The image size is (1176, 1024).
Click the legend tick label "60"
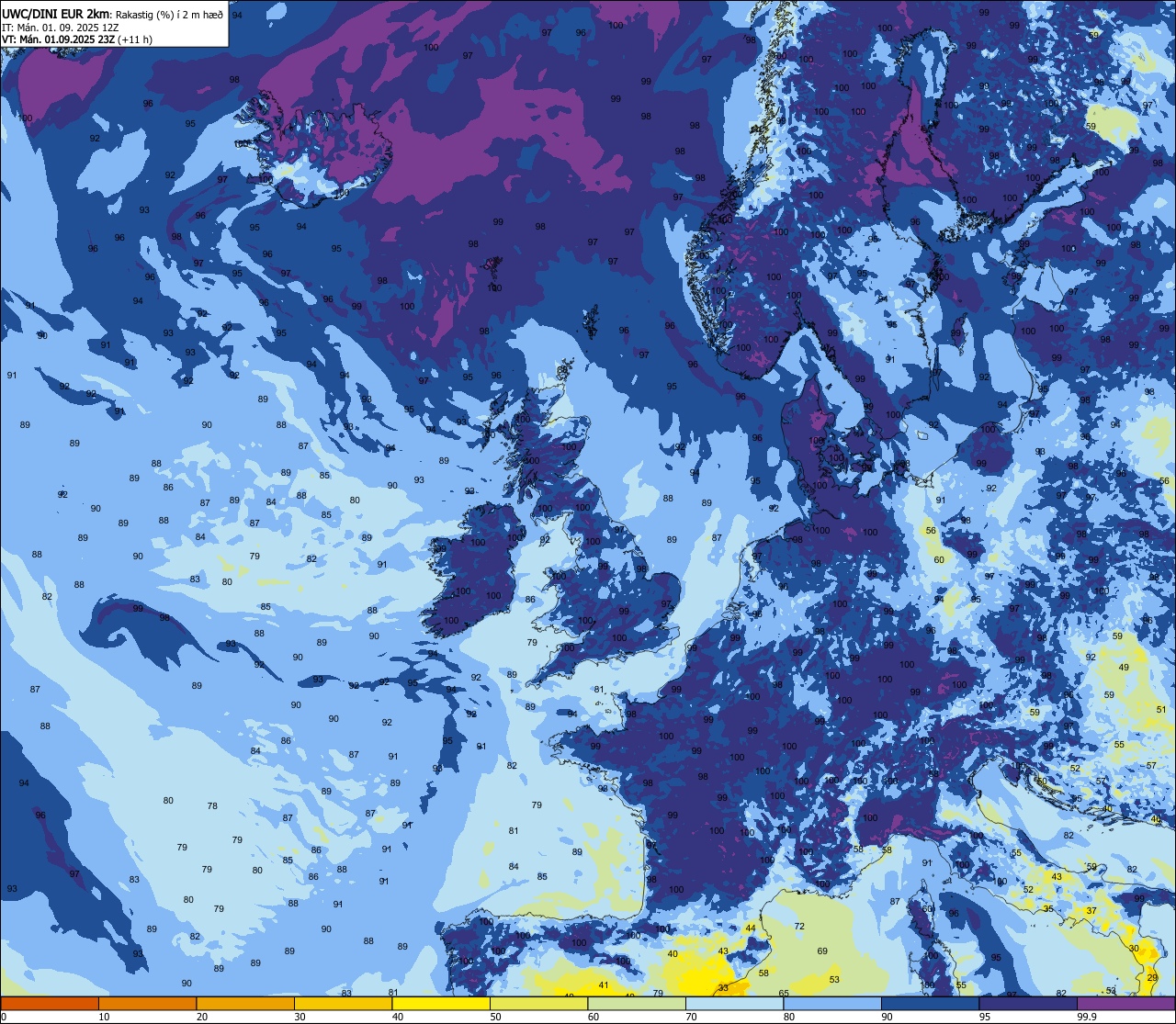[594, 1017]
